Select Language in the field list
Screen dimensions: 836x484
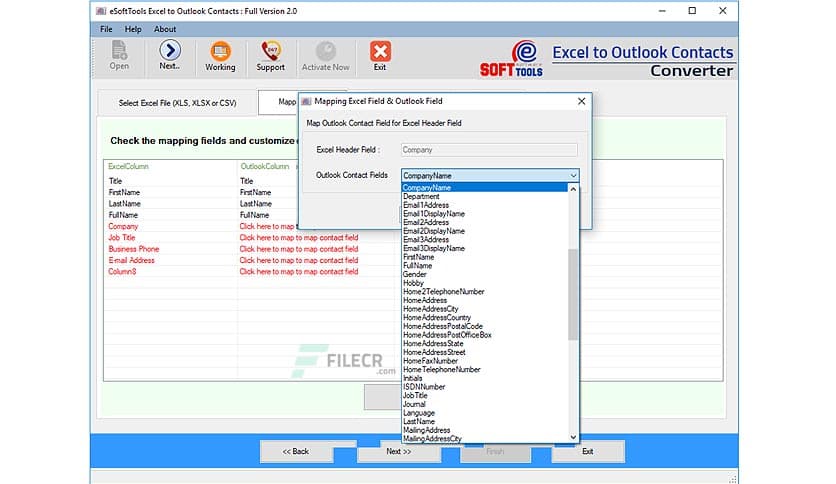click(484, 413)
